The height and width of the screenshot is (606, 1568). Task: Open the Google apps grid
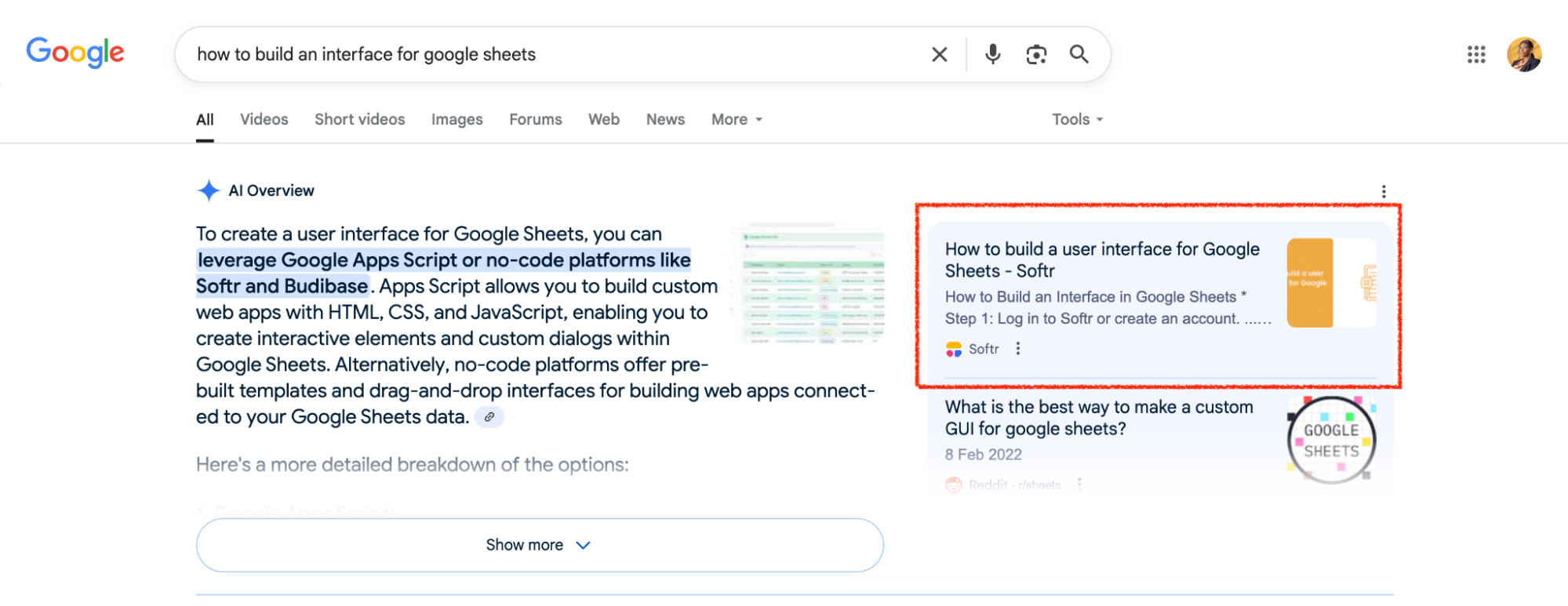(x=1476, y=54)
